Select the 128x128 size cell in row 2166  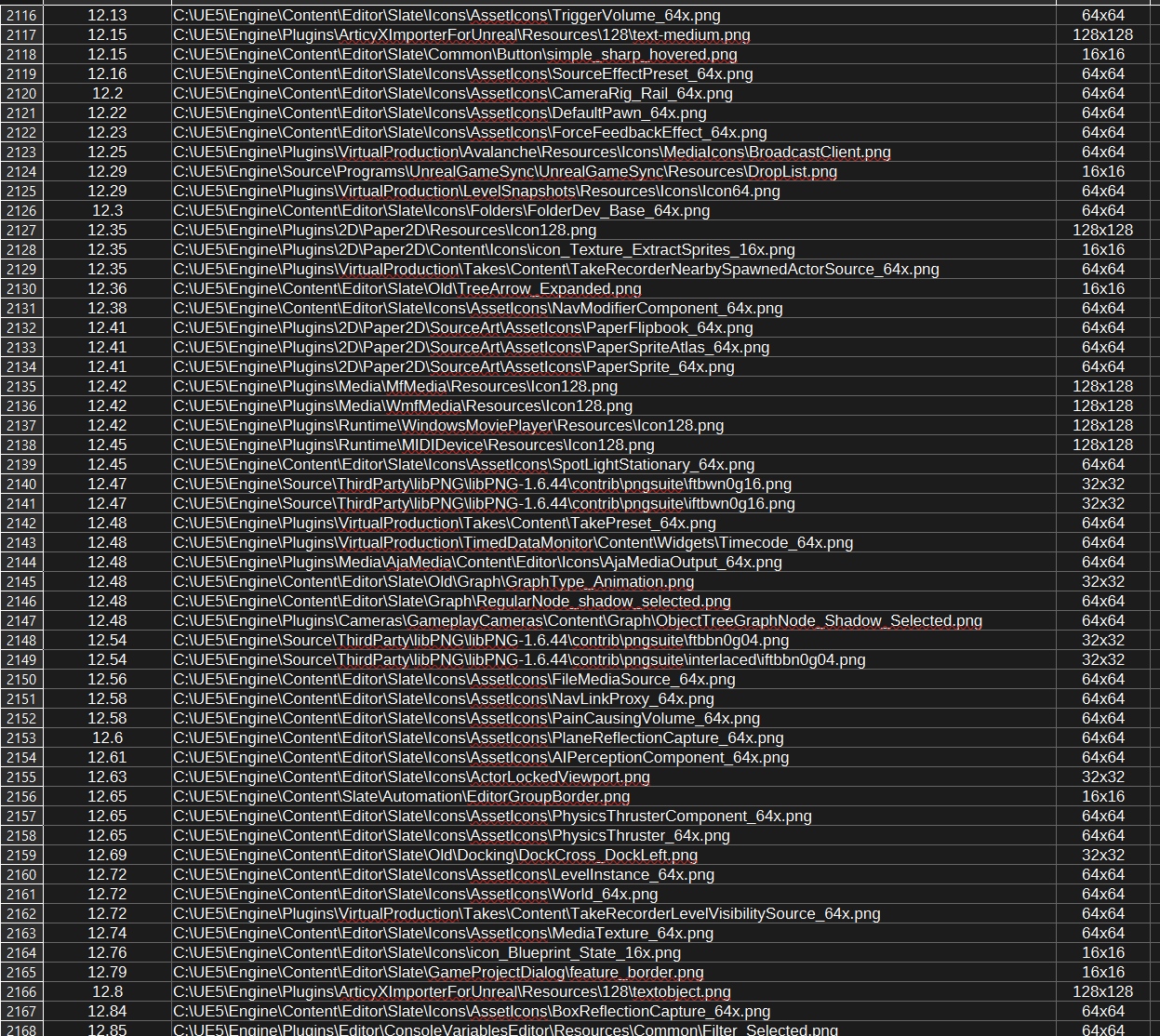point(1102,991)
